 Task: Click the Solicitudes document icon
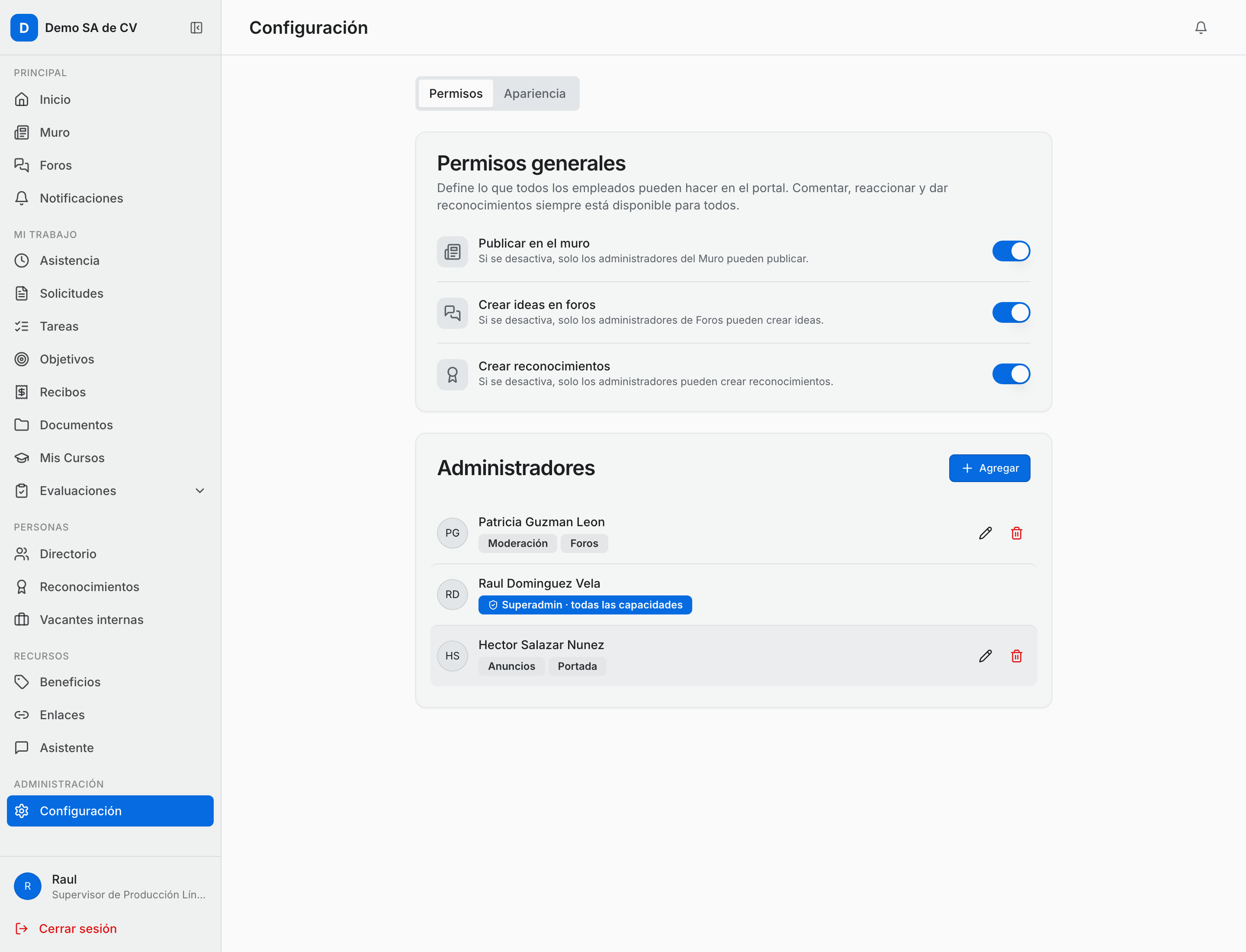click(x=22, y=293)
